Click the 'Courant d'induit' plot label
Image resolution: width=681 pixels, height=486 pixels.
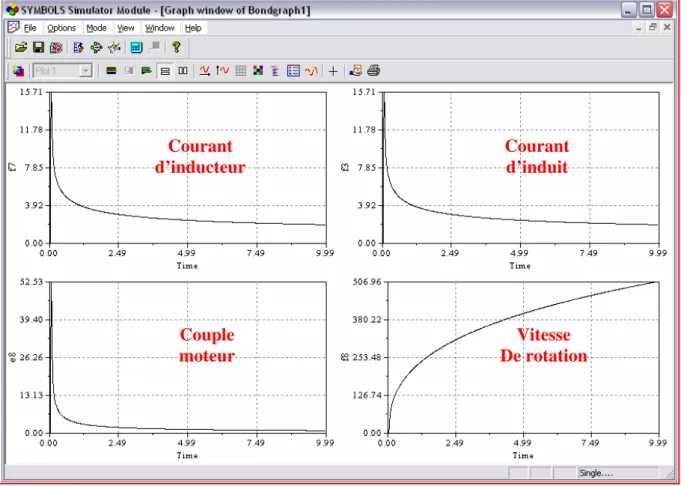537,156
